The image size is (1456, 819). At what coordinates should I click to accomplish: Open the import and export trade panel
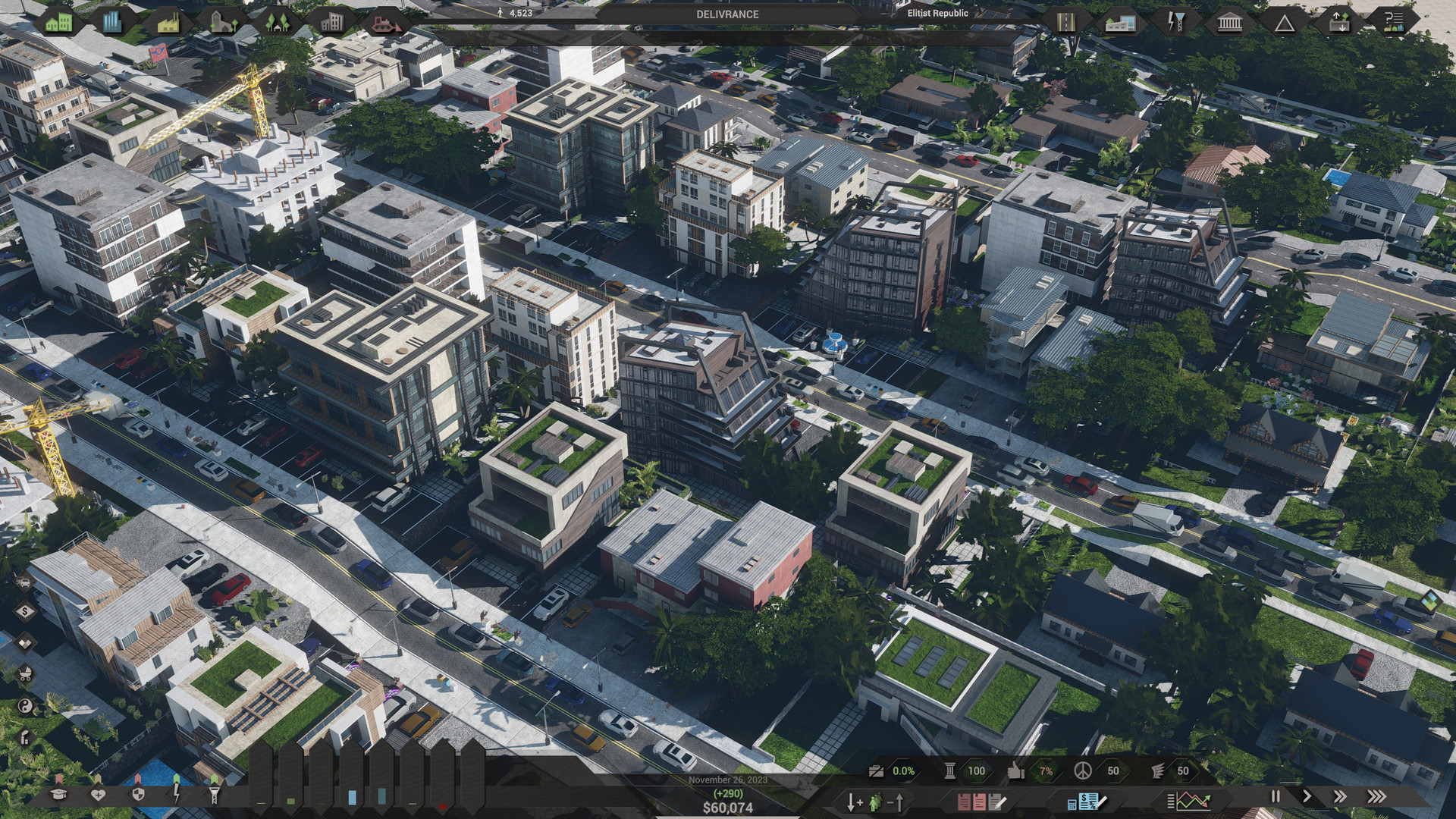pyautogui.click(x=1339, y=22)
